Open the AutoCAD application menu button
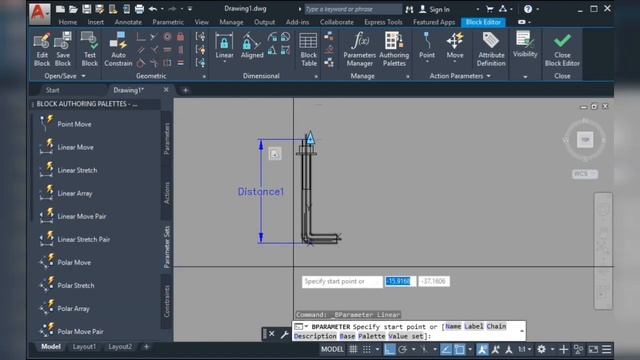The width and height of the screenshot is (640, 360). click(40, 14)
